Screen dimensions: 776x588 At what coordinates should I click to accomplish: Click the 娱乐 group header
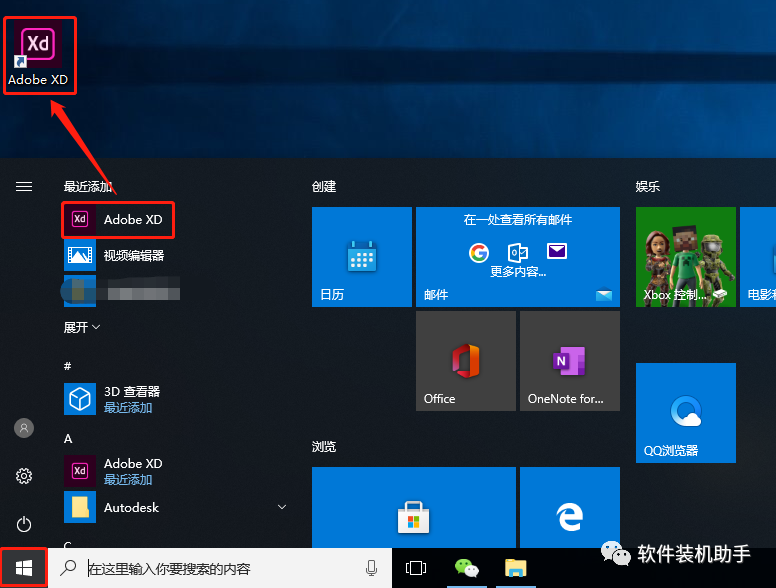[648, 186]
